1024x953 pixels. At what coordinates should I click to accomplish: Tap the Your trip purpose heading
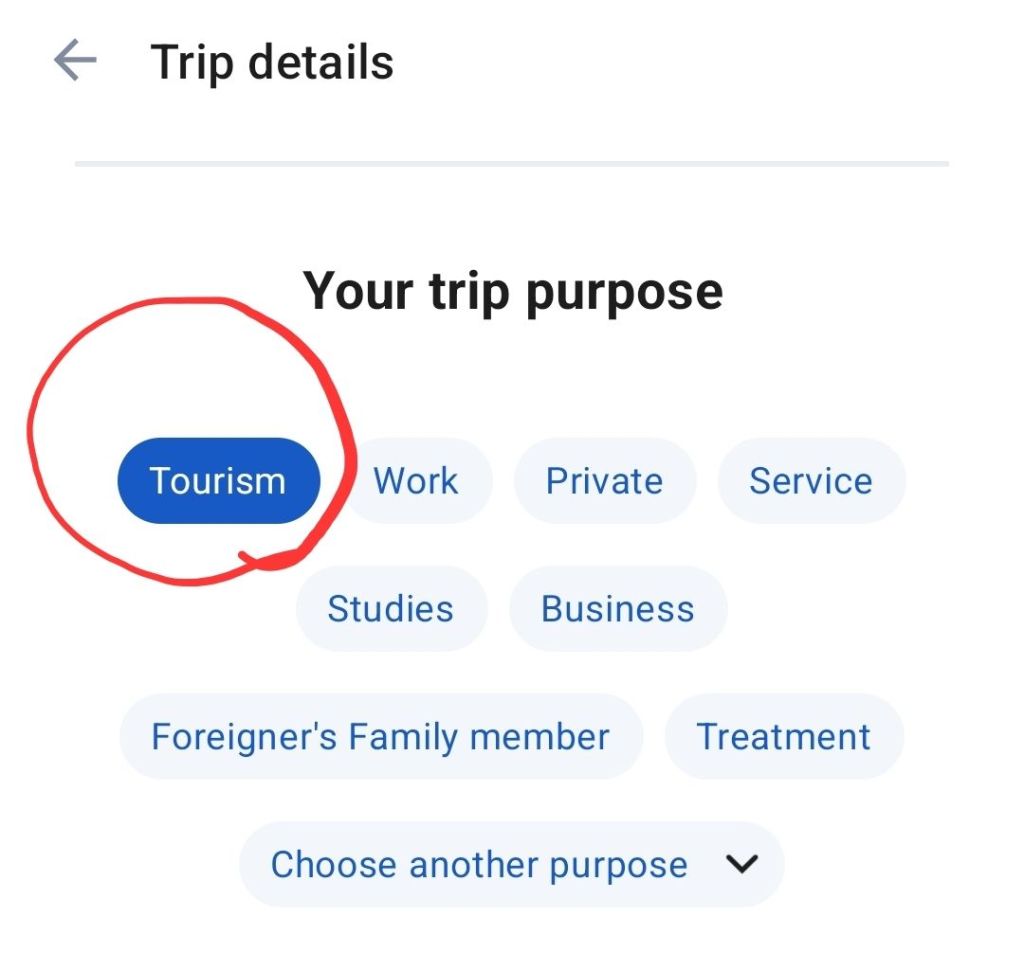click(x=513, y=293)
